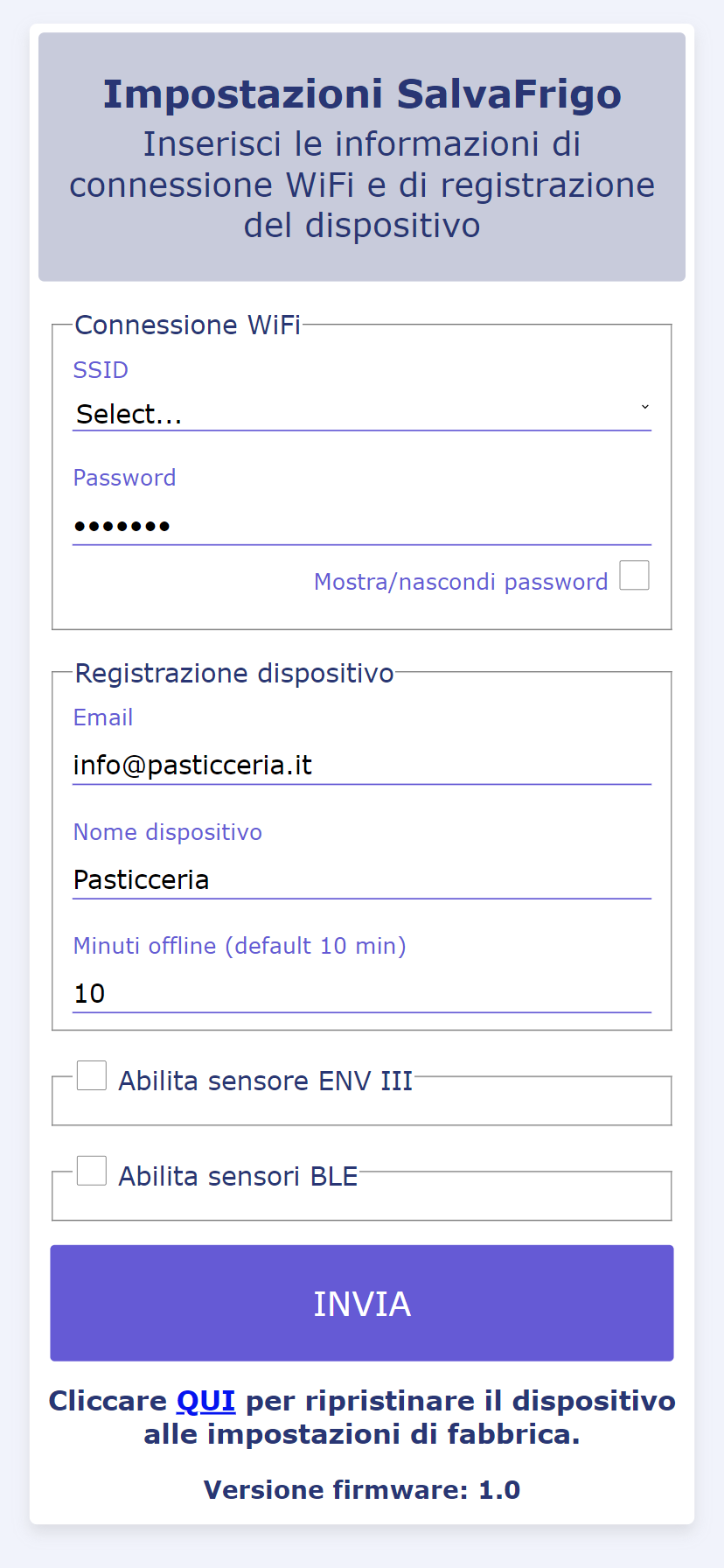Click the 'Minuti offline (default 10 min)' label
Screen dimensions: 724x1568
[x=240, y=946]
